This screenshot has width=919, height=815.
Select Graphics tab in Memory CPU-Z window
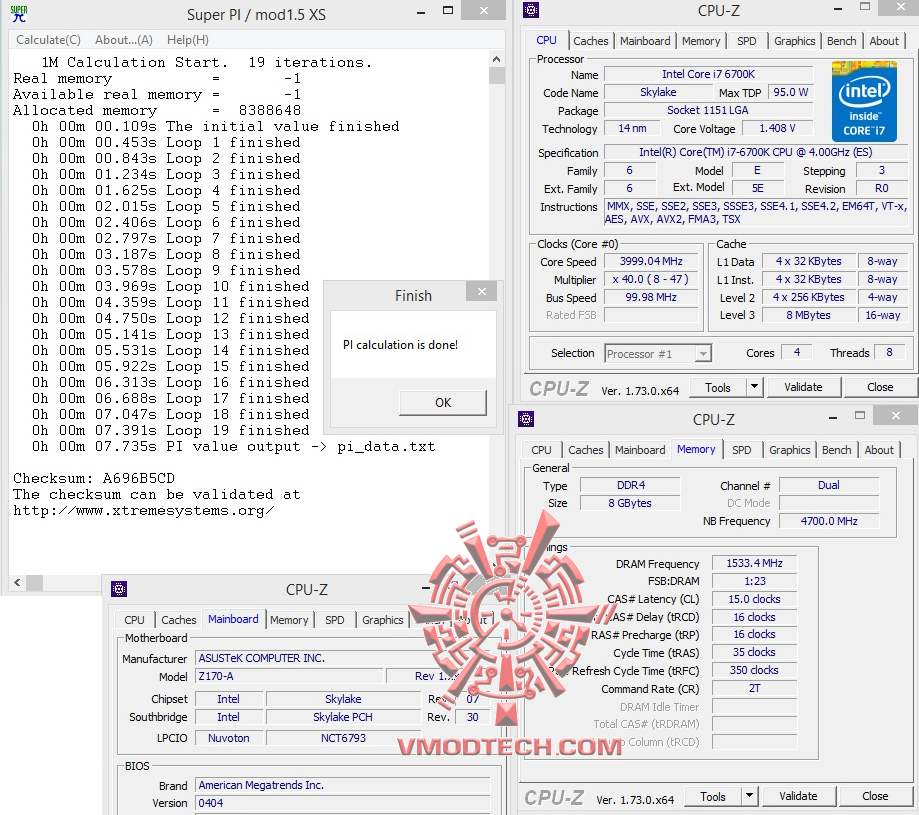pyautogui.click(x=789, y=450)
